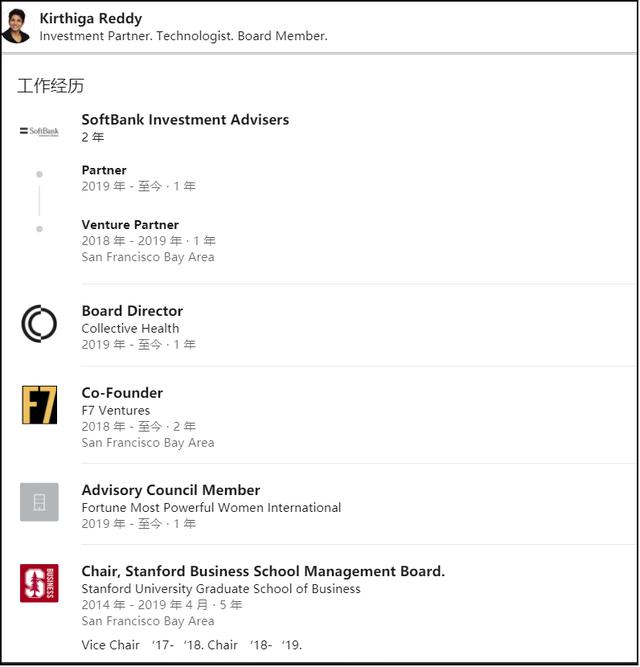Select the Partner role entry

[x=104, y=170]
